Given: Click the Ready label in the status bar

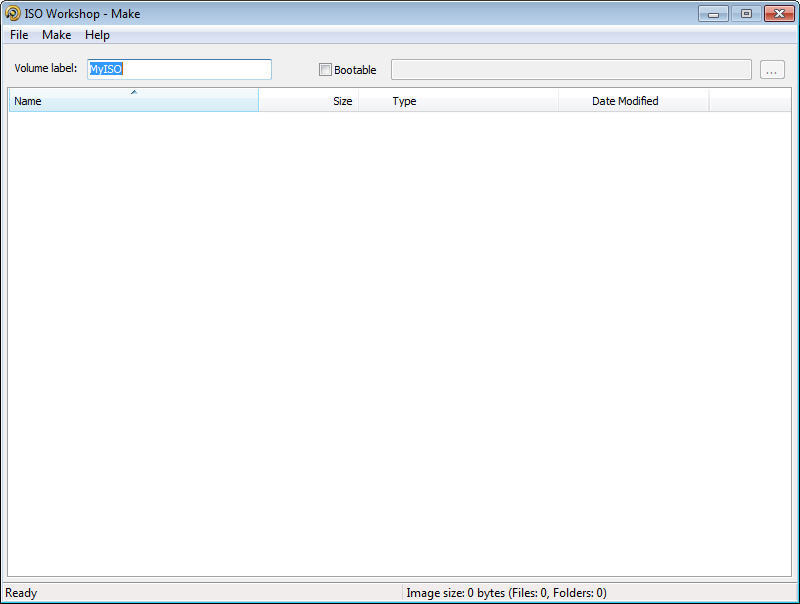Looking at the screenshot, I should 21,592.
